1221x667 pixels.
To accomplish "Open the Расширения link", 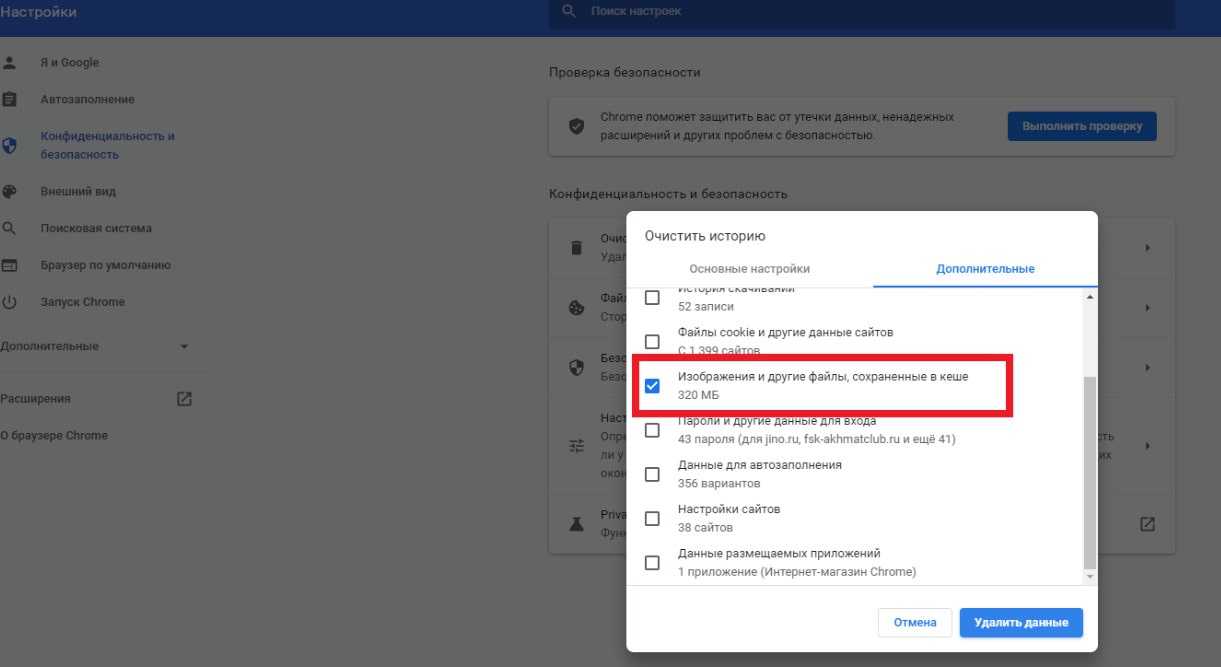I will 36,398.
